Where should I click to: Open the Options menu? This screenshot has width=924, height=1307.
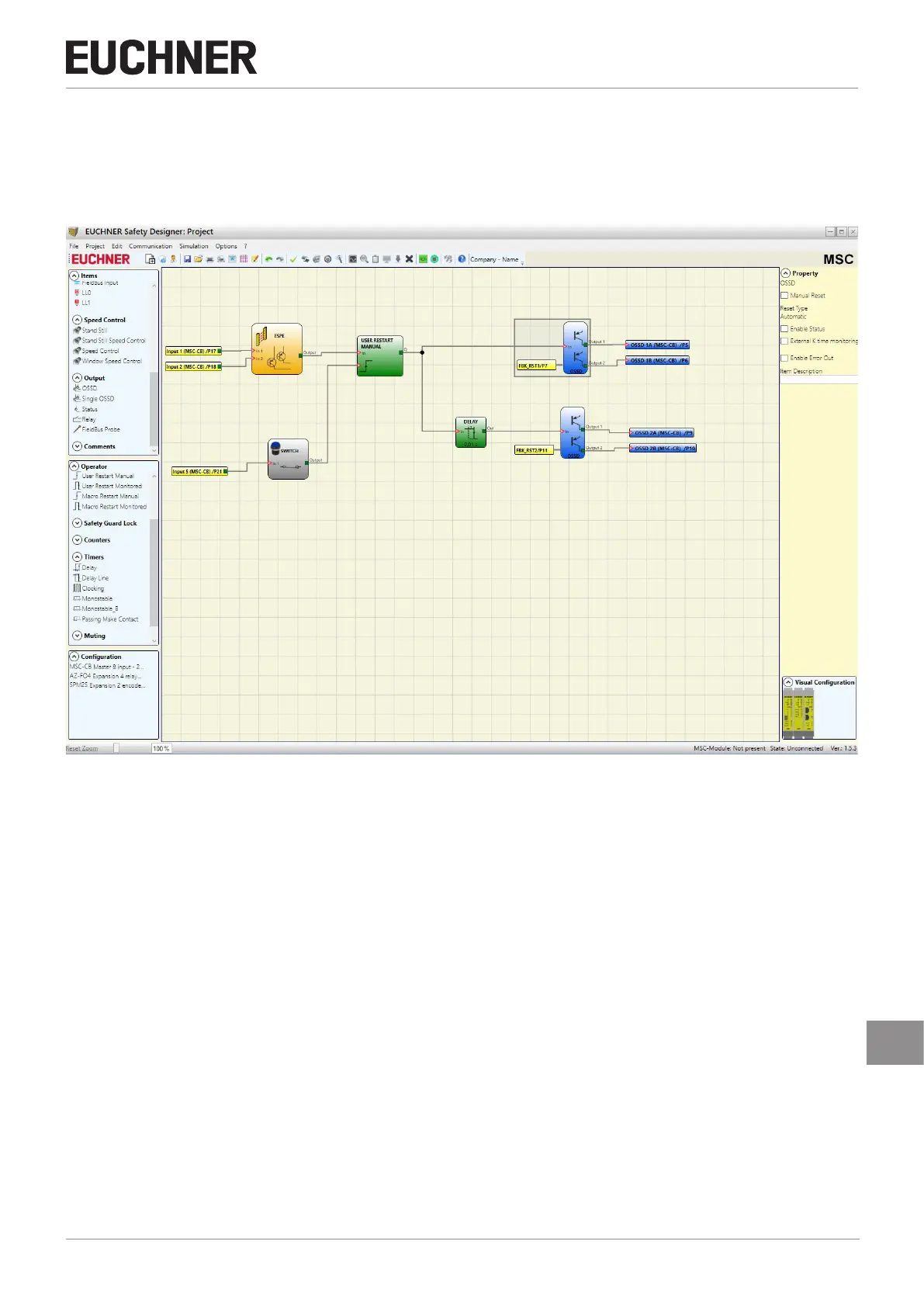(226, 246)
